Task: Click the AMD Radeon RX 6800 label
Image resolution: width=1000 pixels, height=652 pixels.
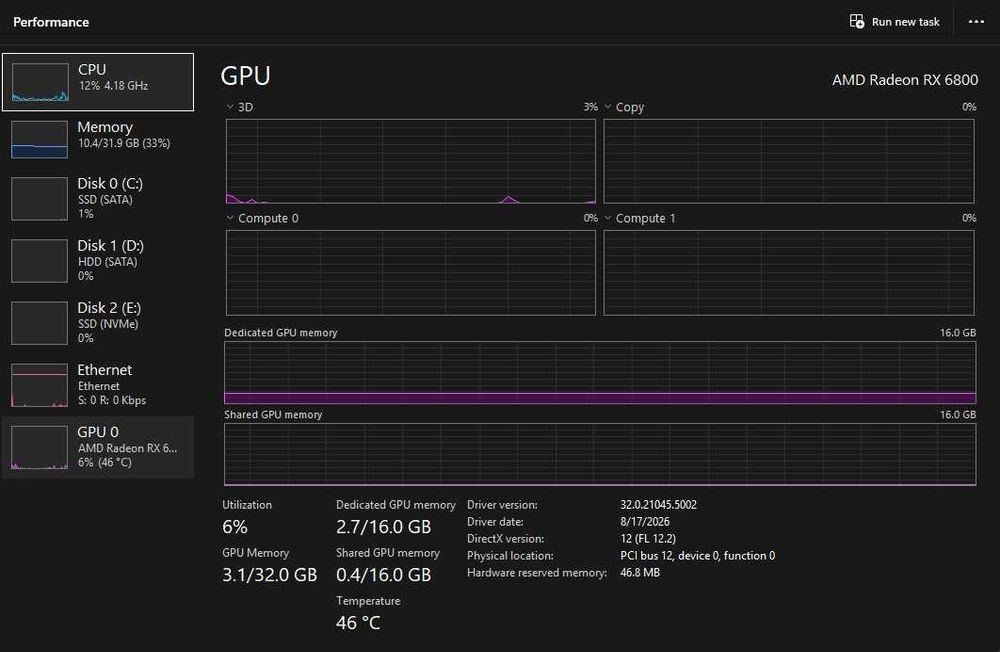Action: pos(904,80)
